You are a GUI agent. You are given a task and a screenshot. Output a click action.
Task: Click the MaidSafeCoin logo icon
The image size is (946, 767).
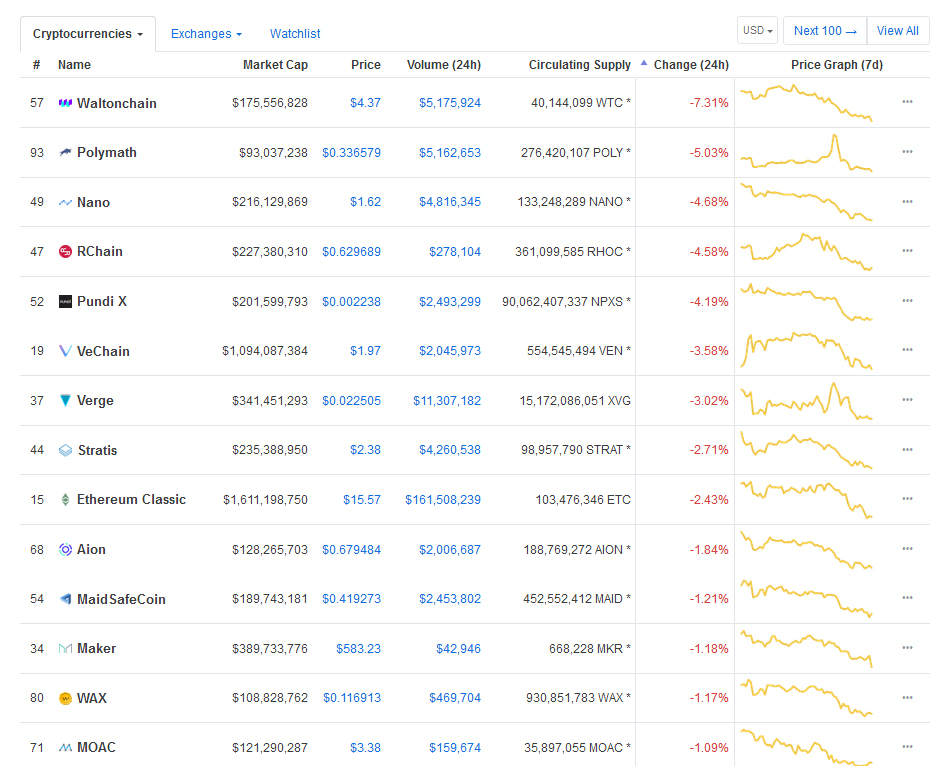coord(65,599)
